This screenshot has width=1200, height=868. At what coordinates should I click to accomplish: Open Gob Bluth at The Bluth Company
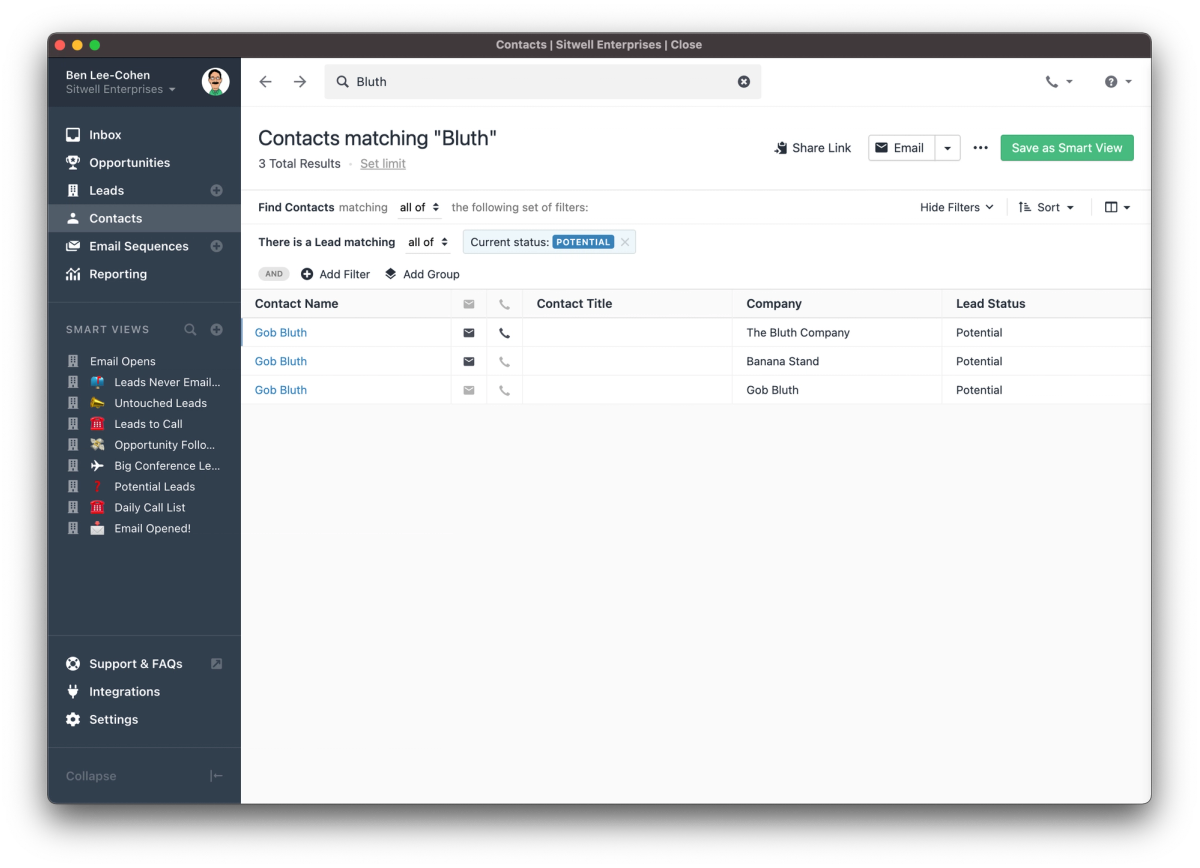(x=281, y=333)
